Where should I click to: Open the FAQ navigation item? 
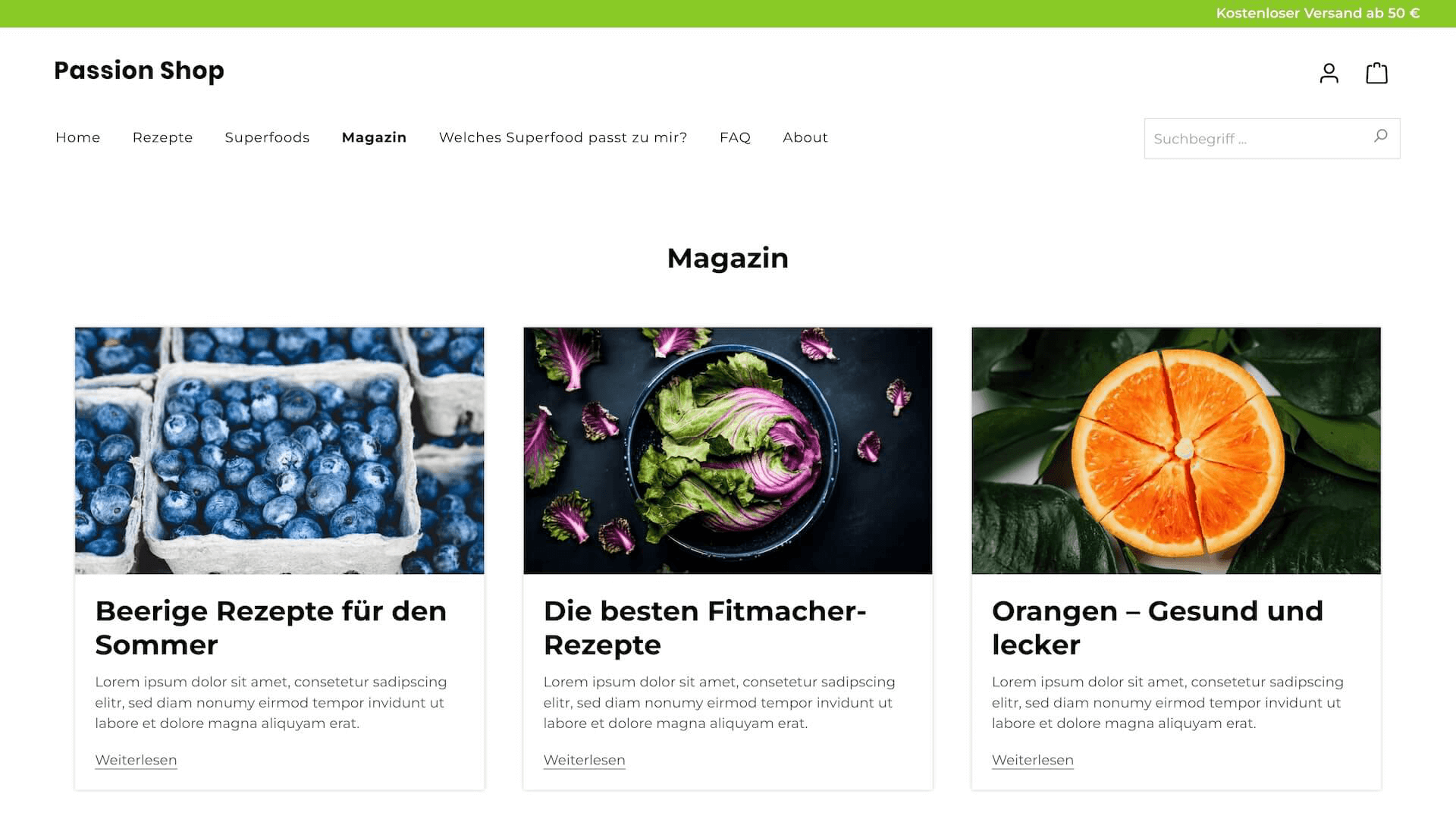point(735,137)
